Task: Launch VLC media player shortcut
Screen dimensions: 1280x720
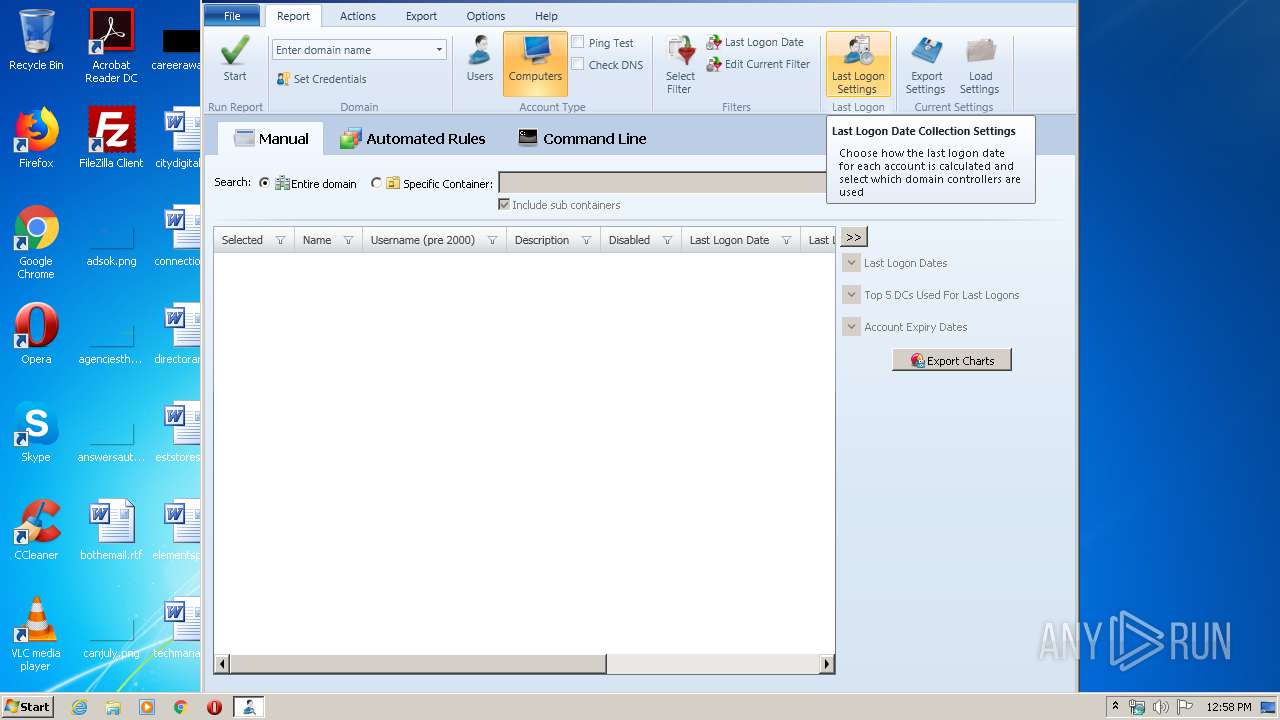Action: (x=36, y=634)
